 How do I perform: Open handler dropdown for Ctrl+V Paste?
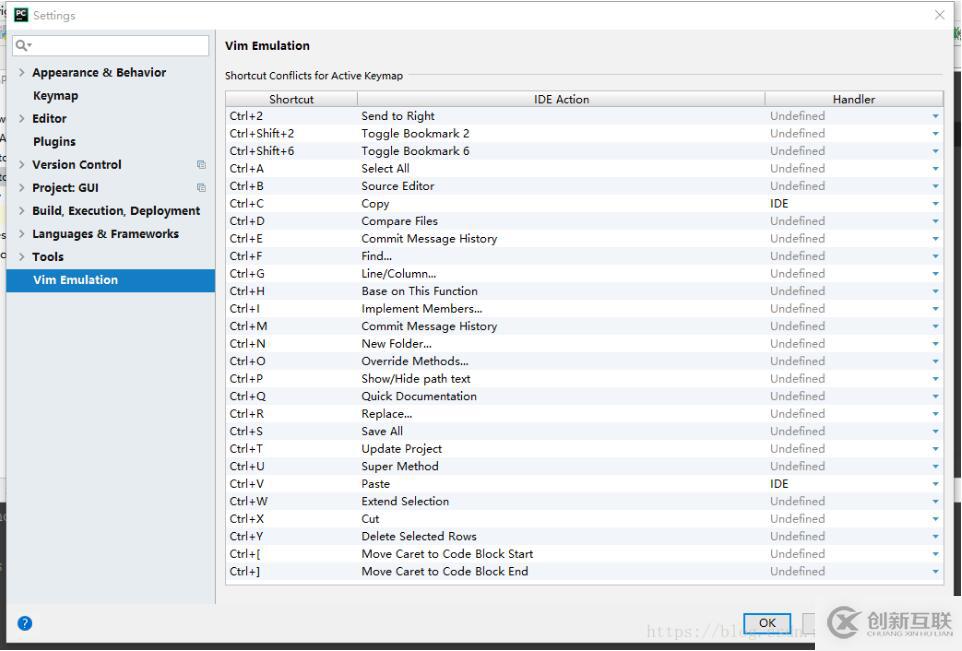pos(935,484)
